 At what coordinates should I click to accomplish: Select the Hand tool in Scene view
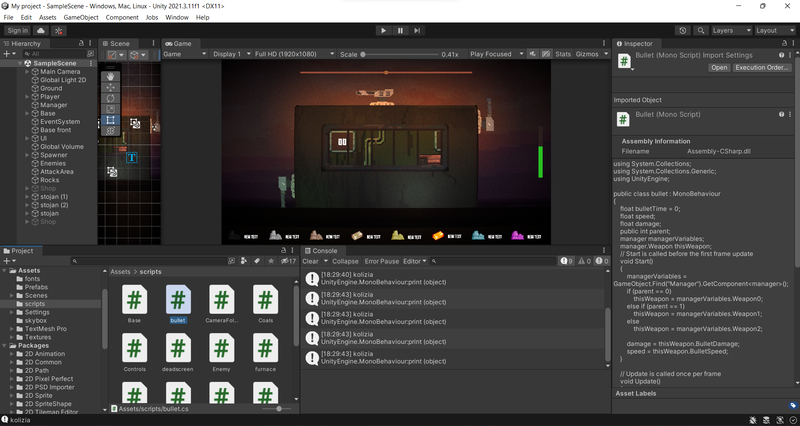coord(111,77)
